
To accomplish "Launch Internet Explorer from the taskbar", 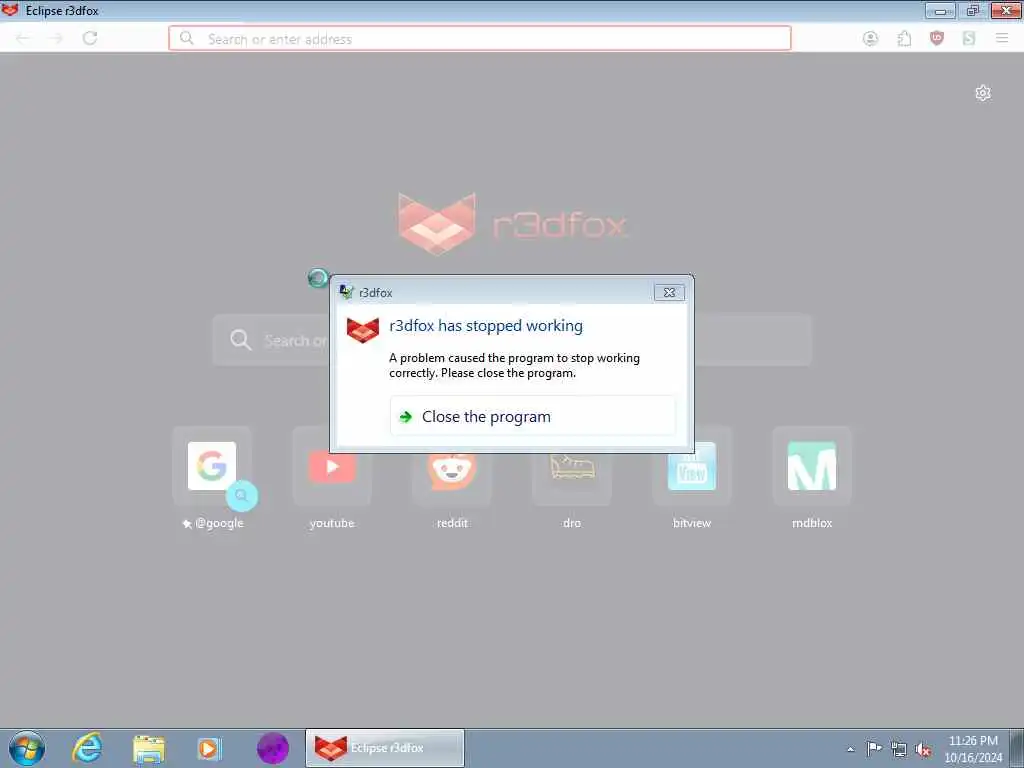I will click(x=87, y=748).
